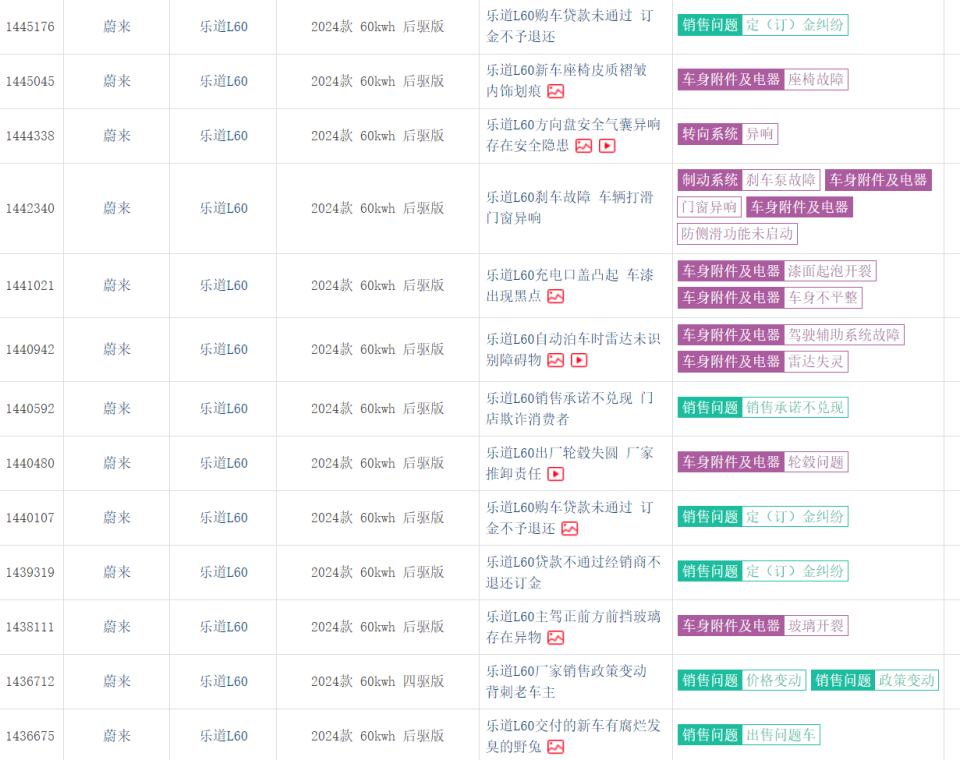Image resolution: width=960 pixels, height=760 pixels.
Task: Select the 防侧滑功能未启动 tag
Action: point(737,234)
